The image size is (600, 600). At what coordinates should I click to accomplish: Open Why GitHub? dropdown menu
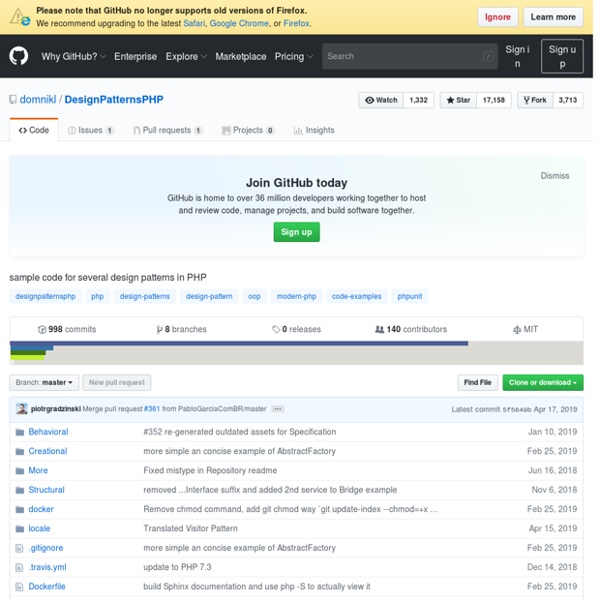click(73, 56)
